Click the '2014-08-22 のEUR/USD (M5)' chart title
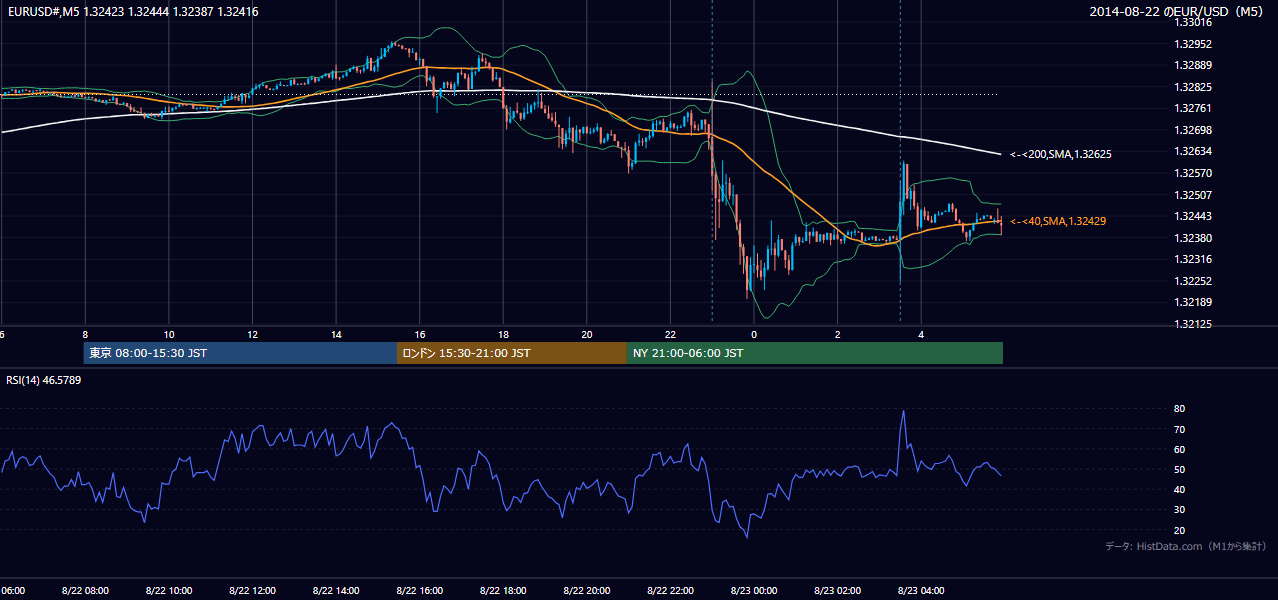The width and height of the screenshot is (1278, 600). (x=1178, y=11)
